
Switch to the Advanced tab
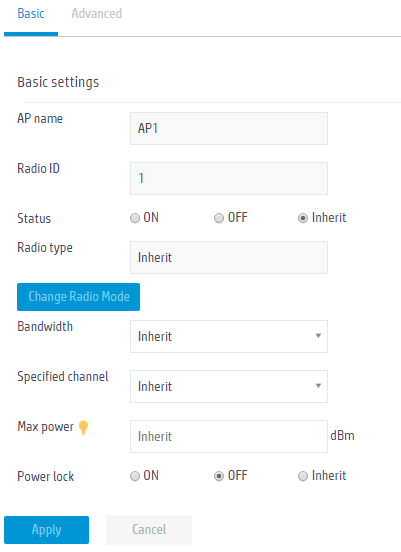click(x=97, y=13)
